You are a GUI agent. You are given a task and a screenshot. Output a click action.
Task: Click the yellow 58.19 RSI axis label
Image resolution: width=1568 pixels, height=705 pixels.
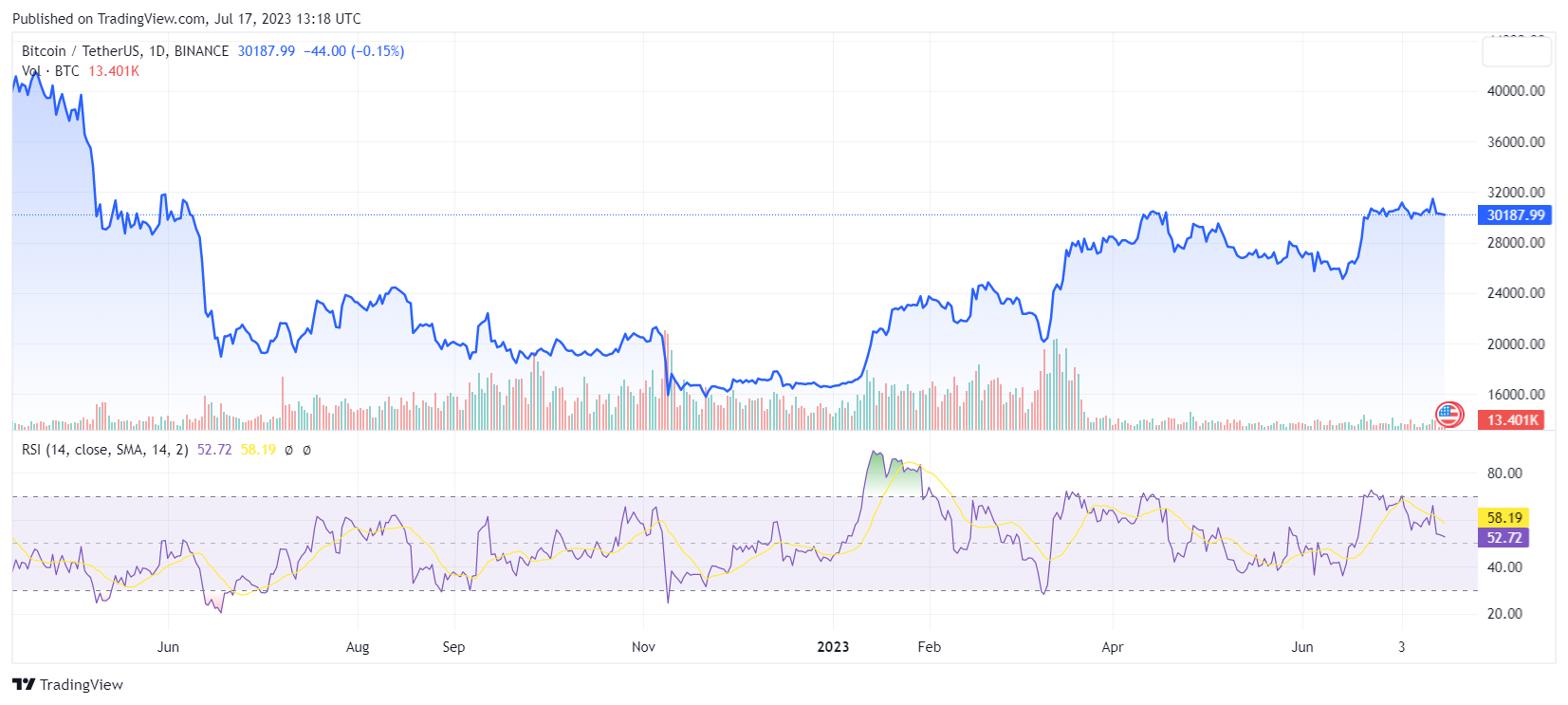coord(1503,517)
